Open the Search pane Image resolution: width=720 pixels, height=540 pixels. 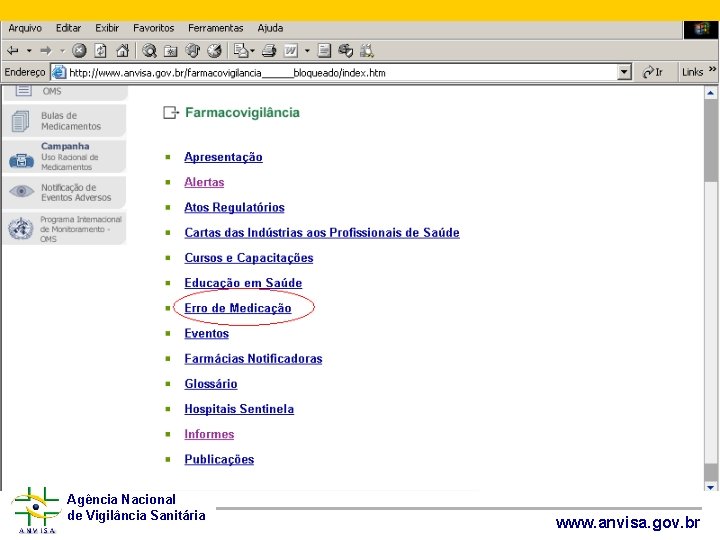149,51
